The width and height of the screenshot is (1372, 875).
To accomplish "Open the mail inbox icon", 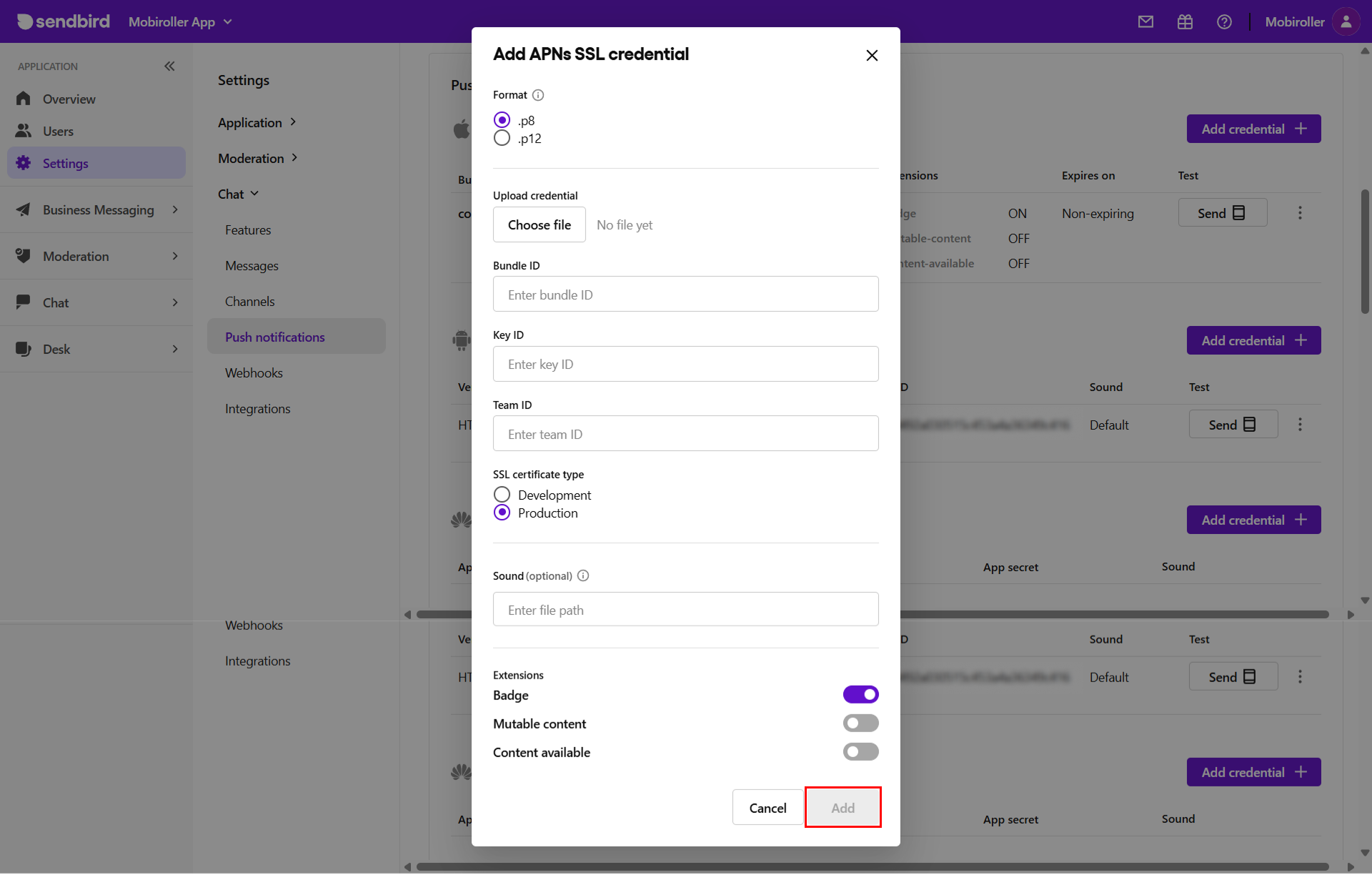I will pyautogui.click(x=1145, y=21).
